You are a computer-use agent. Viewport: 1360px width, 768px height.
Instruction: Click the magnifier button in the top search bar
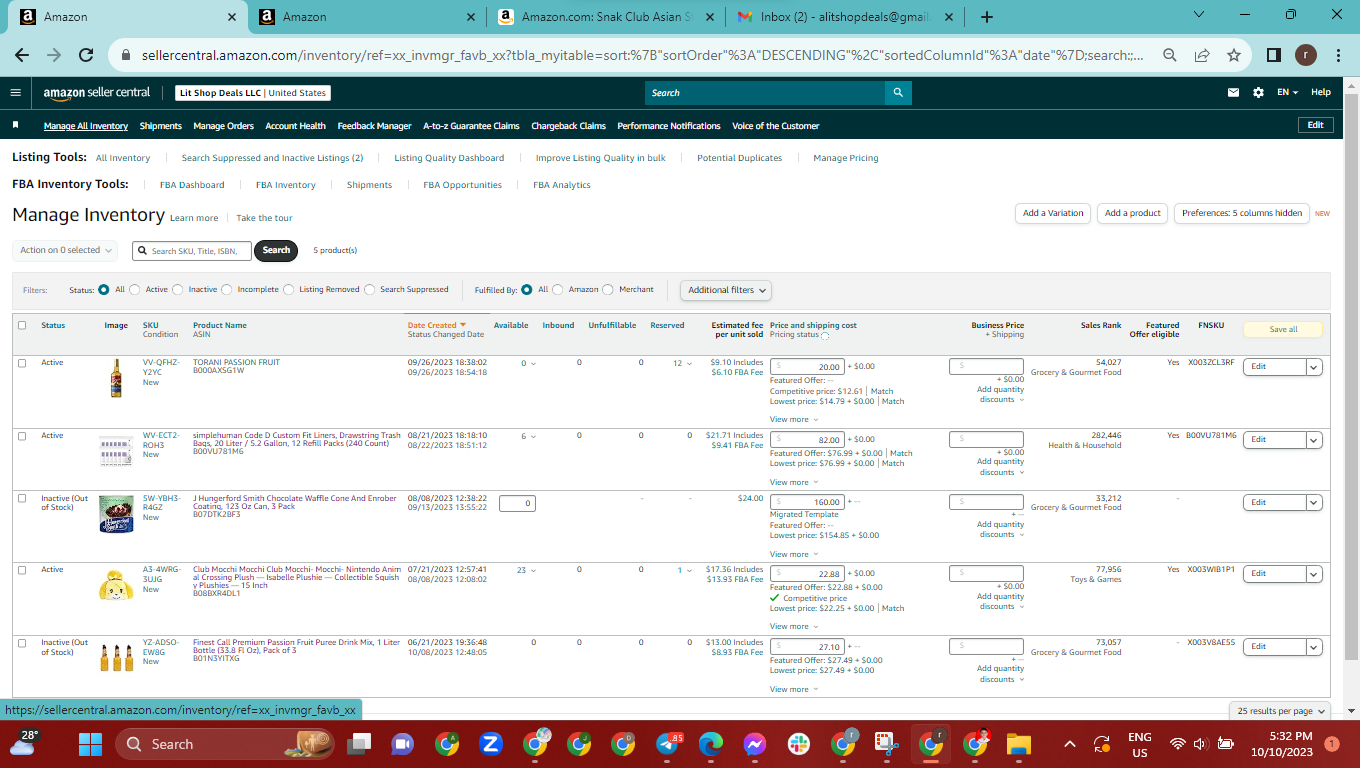tap(898, 93)
